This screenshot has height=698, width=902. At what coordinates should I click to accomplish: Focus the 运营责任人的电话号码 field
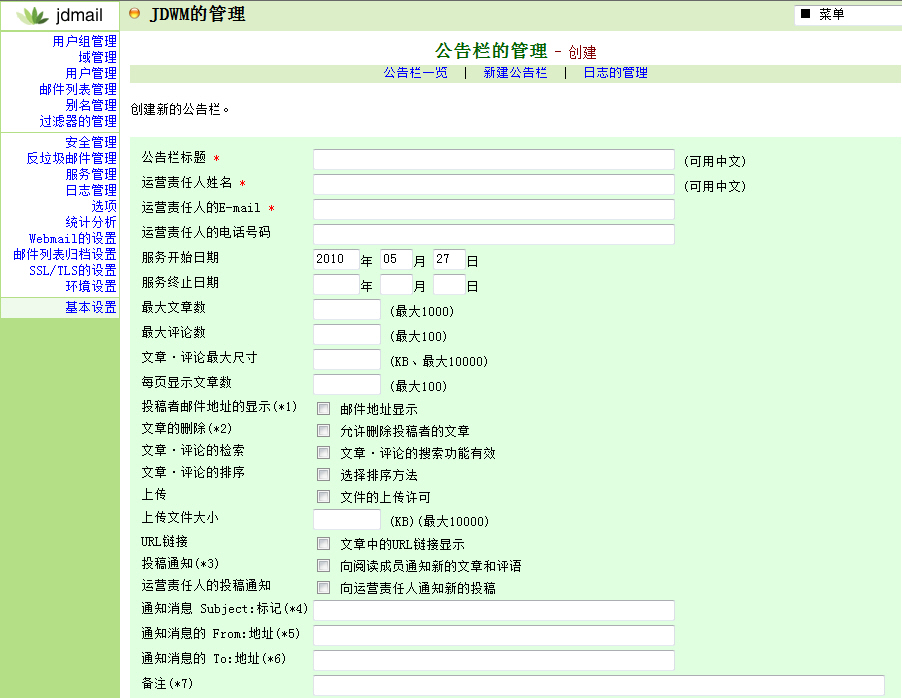click(x=494, y=234)
